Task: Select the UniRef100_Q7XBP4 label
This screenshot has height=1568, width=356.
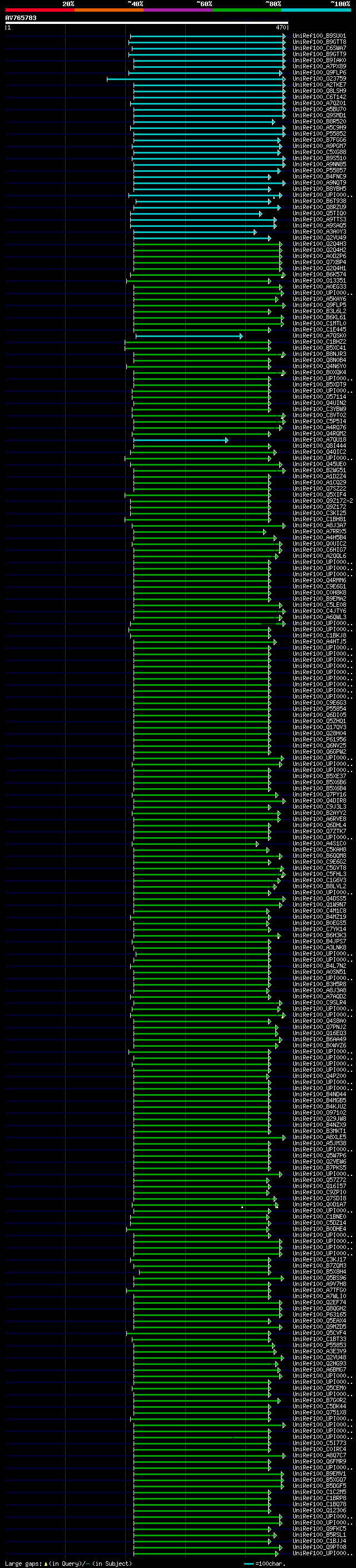Action: 319,263
